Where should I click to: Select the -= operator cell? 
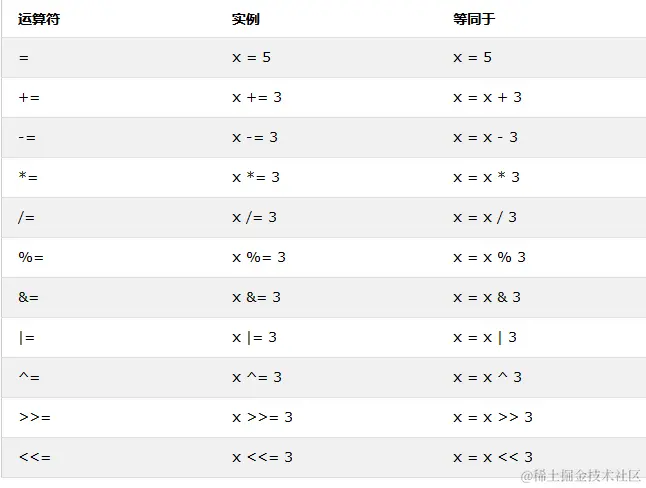point(27,138)
